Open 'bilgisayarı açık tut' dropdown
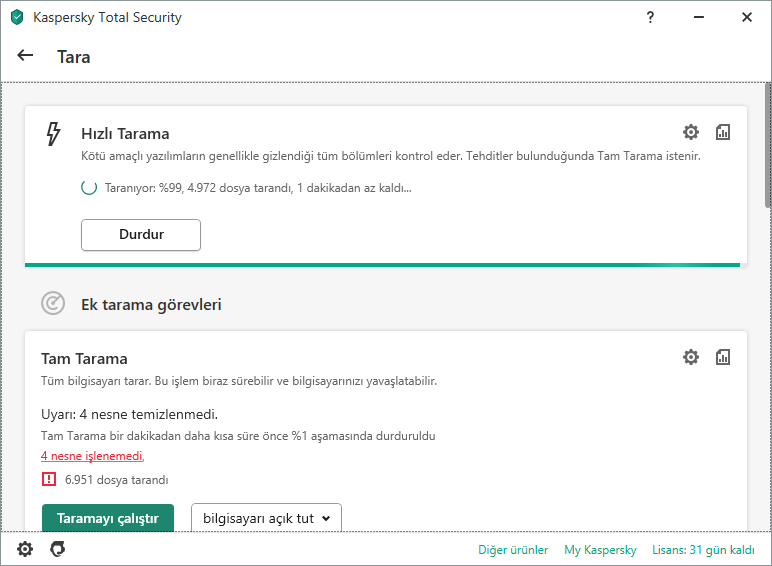 (266, 518)
